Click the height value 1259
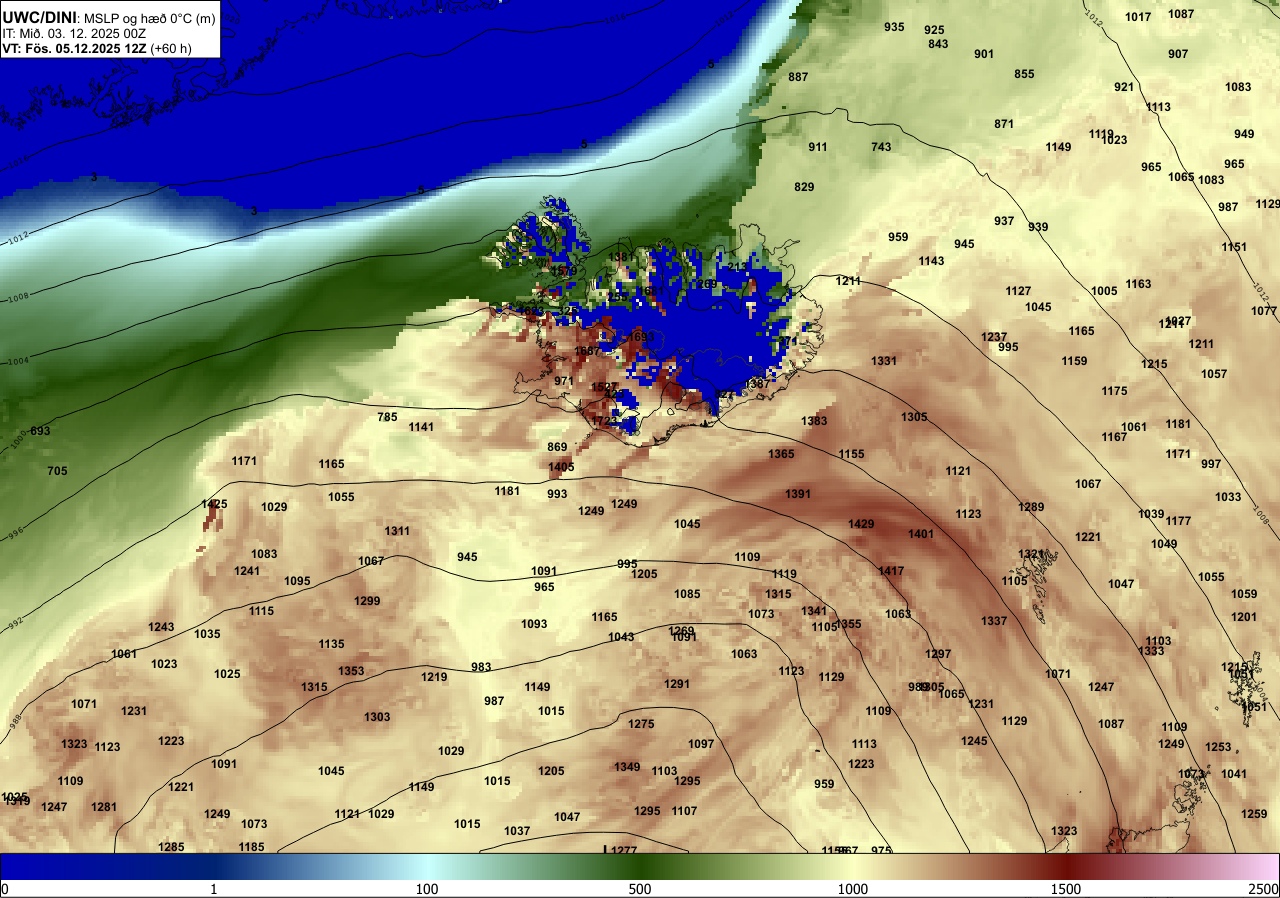The width and height of the screenshot is (1280, 898). 1254,814
